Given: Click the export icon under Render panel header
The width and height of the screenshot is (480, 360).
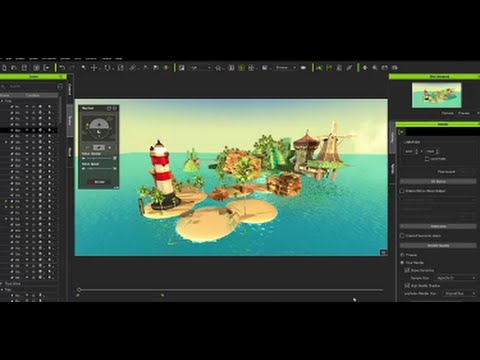Looking at the screenshot, I should pos(401,132).
